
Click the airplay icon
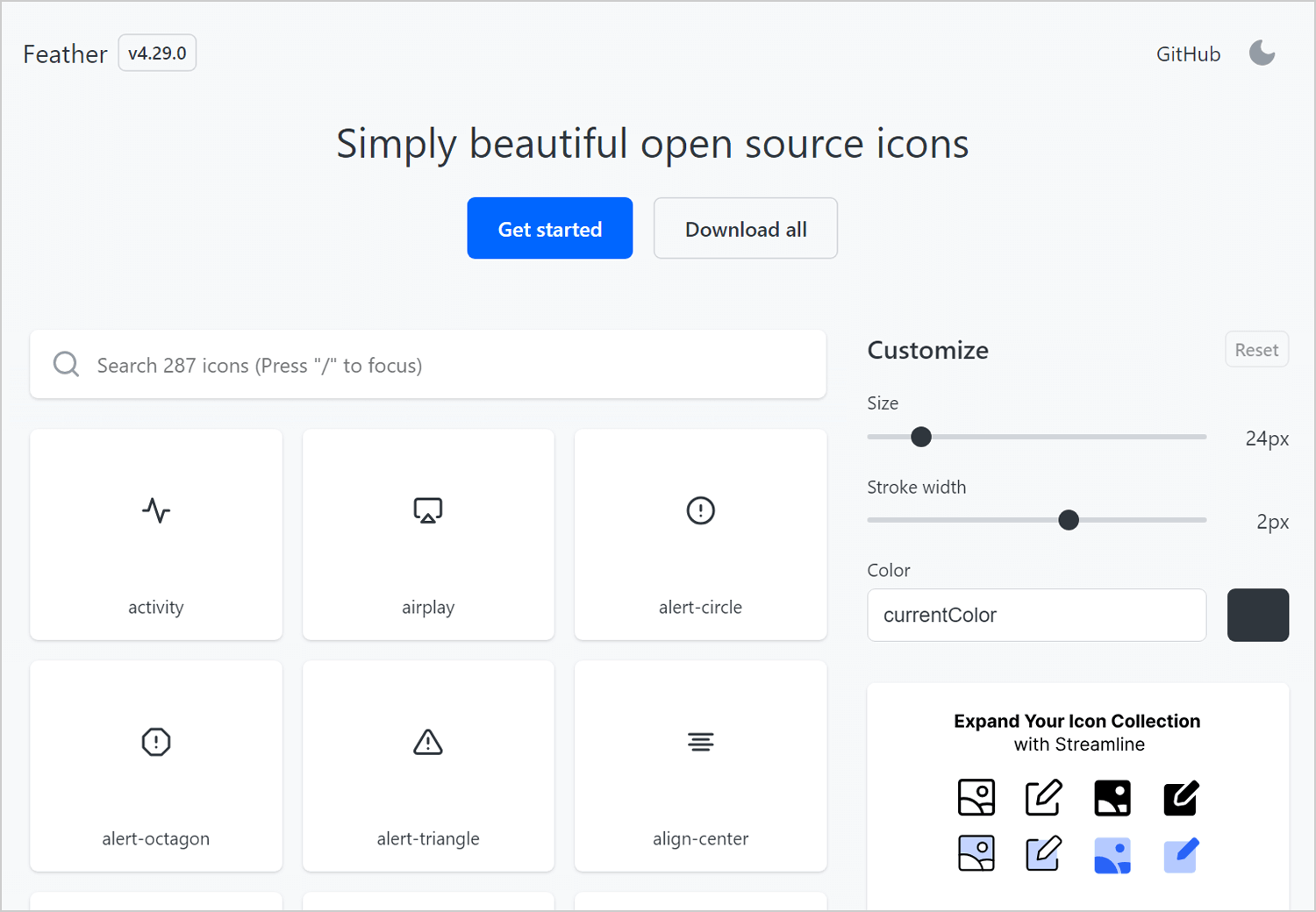pos(428,510)
